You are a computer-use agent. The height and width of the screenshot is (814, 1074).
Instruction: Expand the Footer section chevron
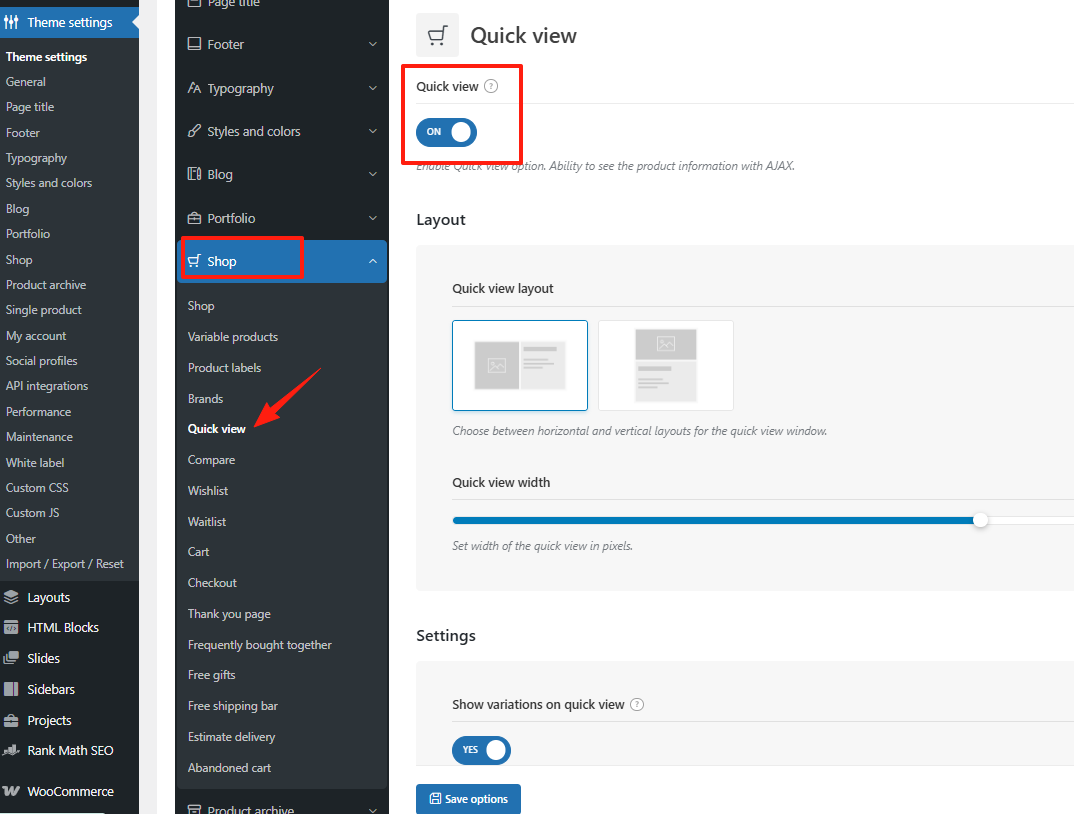[373, 45]
